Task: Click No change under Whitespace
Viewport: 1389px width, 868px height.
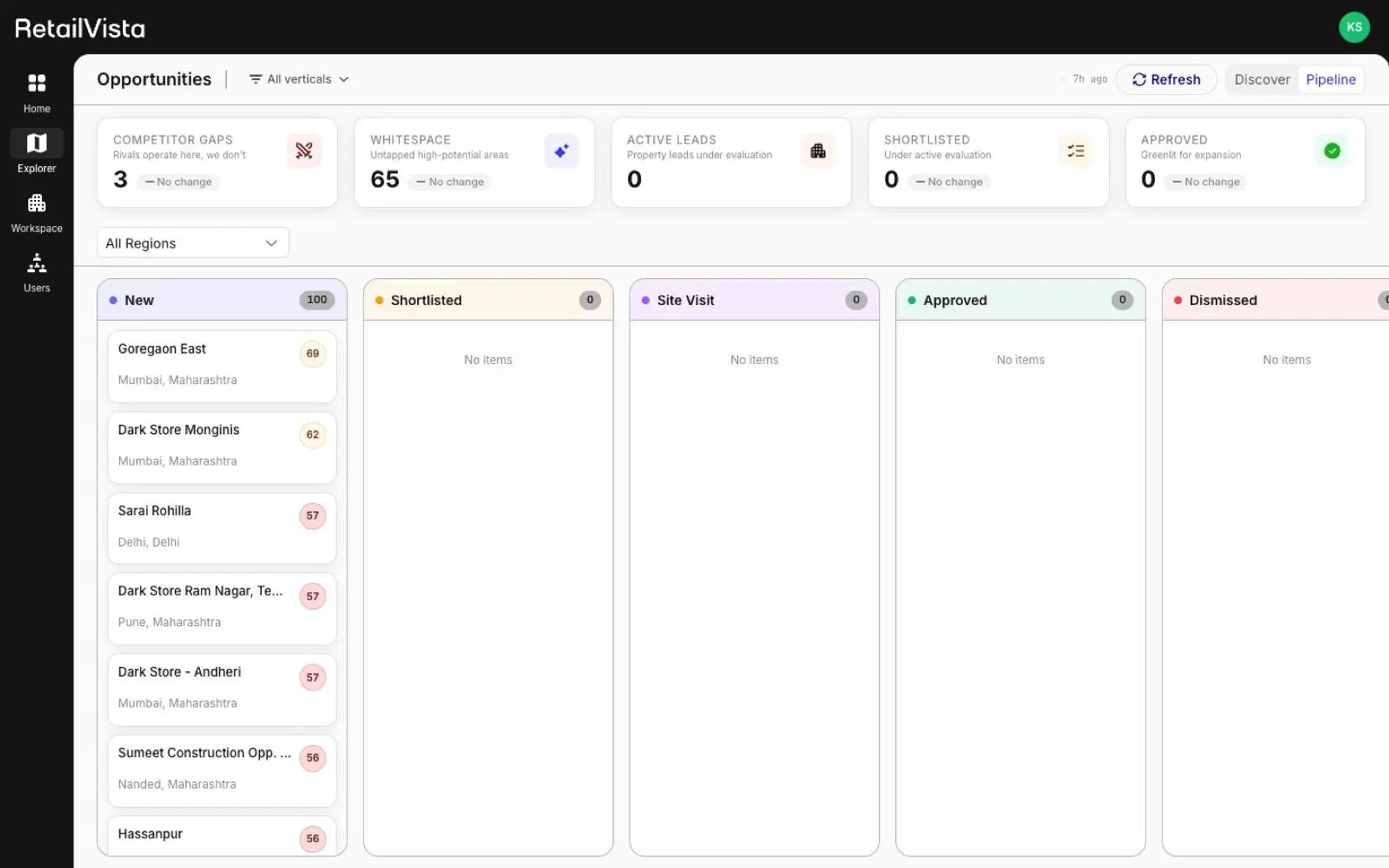Action: pyautogui.click(x=450, y=182)
